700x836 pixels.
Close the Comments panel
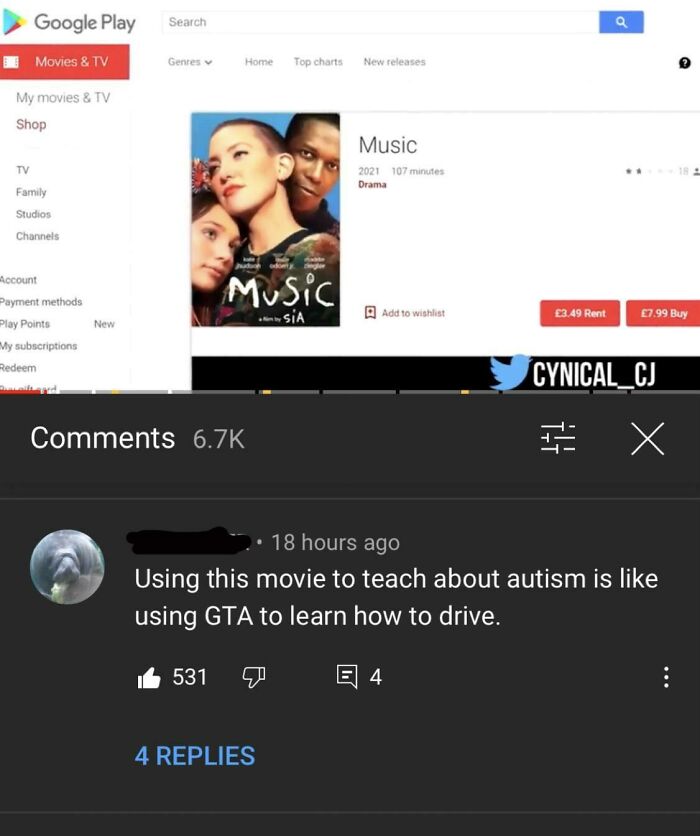647,439
